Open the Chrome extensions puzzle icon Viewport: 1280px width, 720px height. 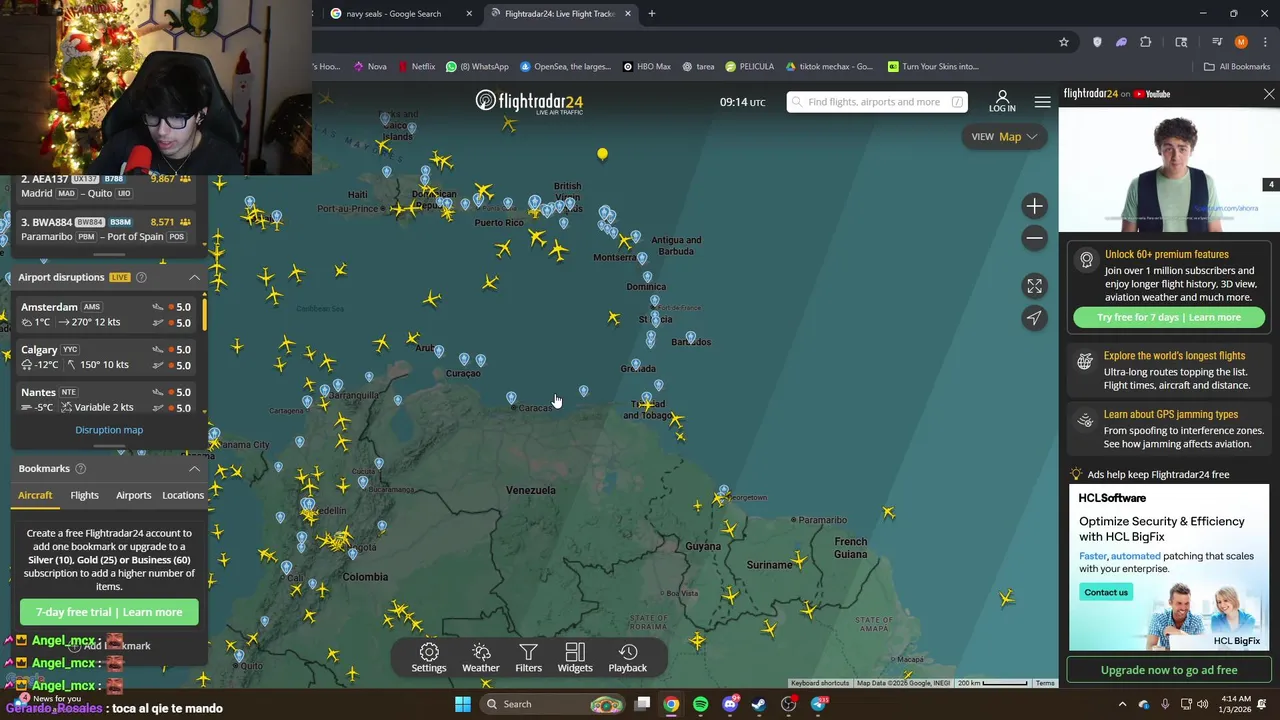[1146, 42]
